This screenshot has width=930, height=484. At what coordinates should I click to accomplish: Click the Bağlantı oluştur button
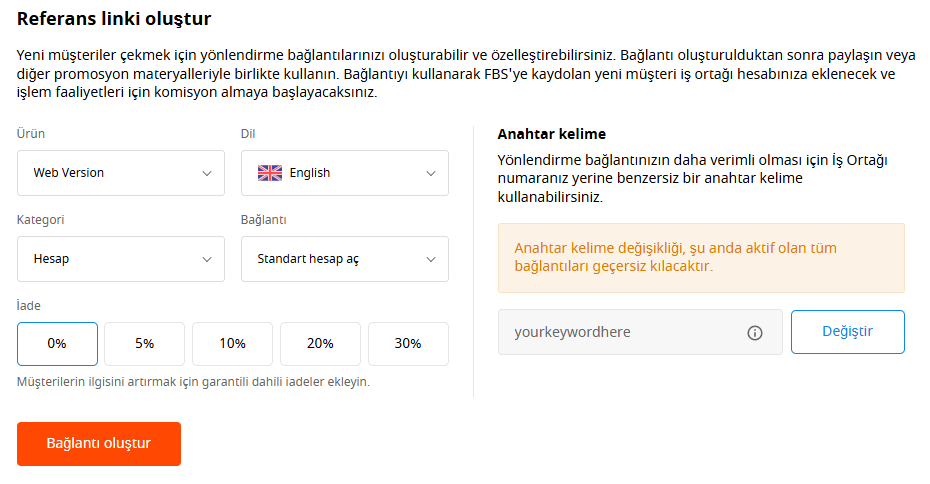coord(99,444)
